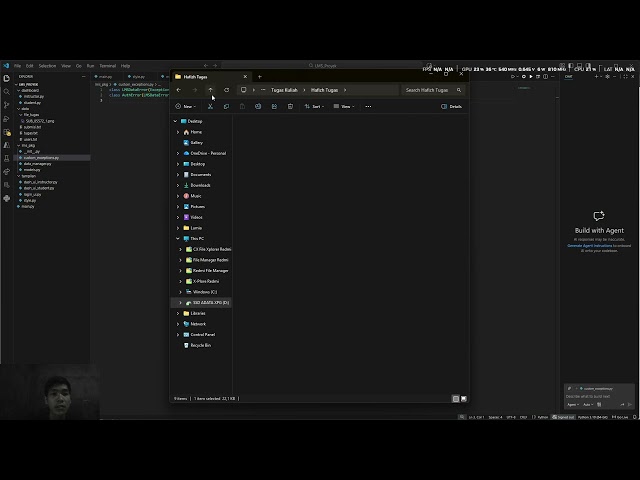Expand the Windows (C:) drive
Viewport: 640px width, 480px height.
(180, 292)
